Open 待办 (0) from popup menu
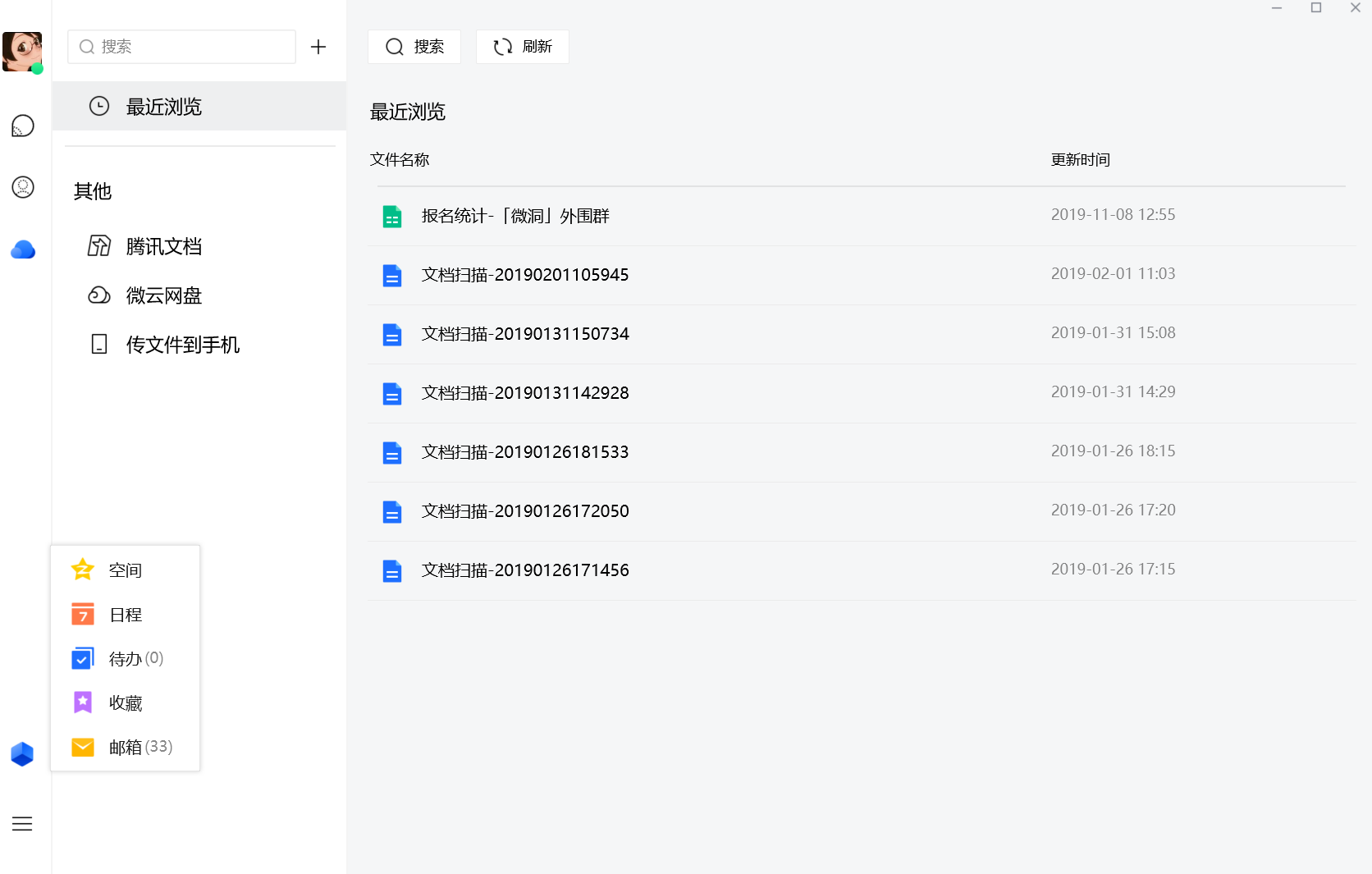This screenshot has height=874, width=1372. 135,659
